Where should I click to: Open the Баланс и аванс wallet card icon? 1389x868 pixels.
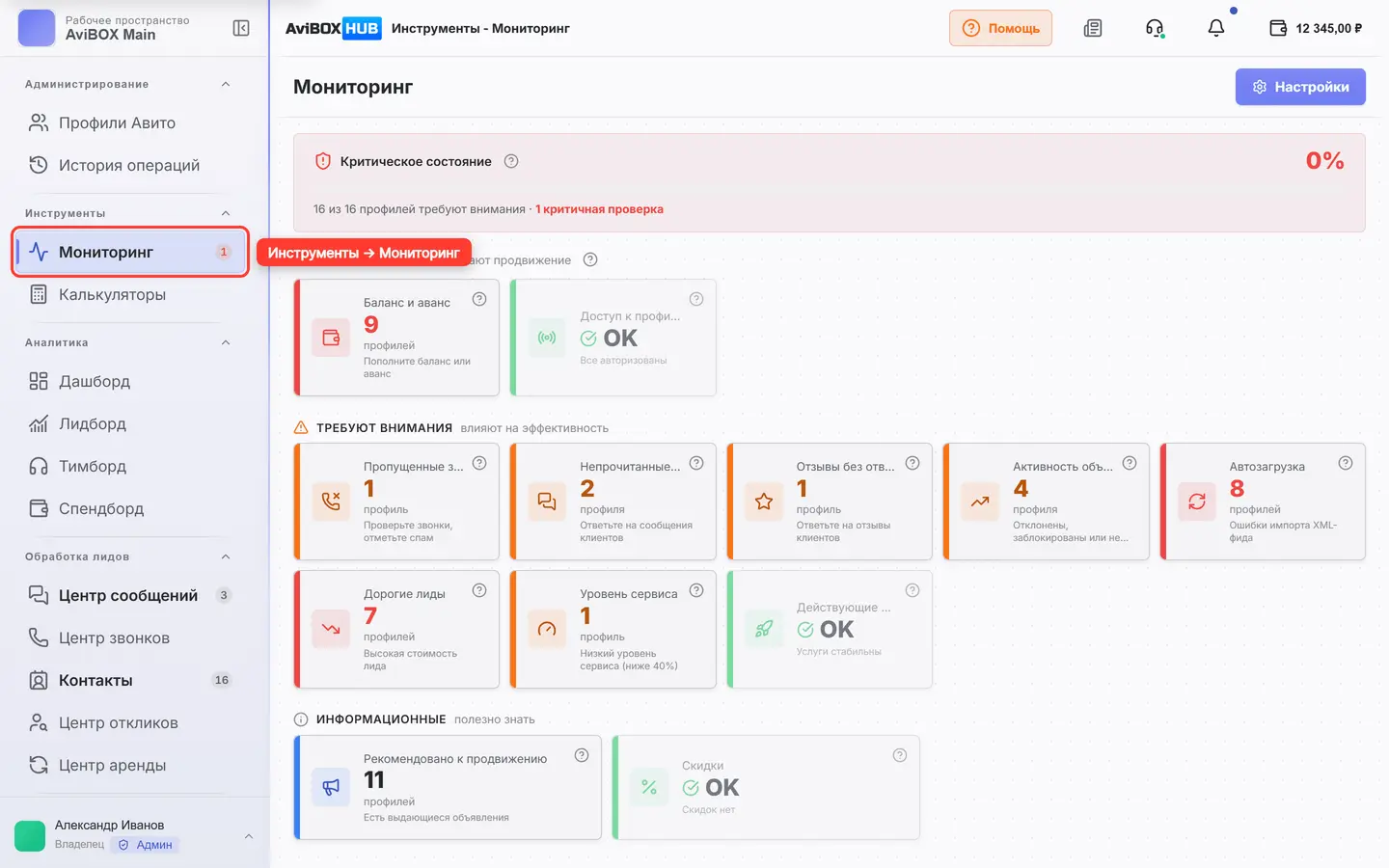(x=331, y=338)
